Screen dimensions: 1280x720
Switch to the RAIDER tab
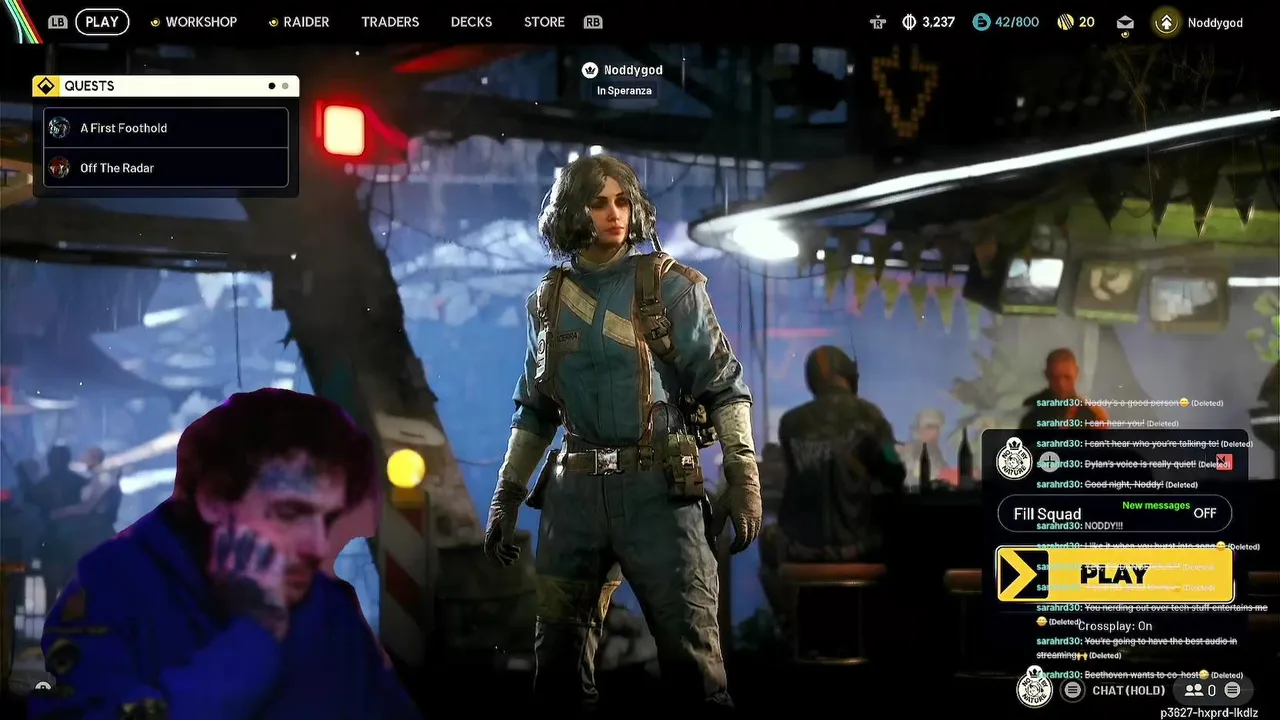coord(306,22)
